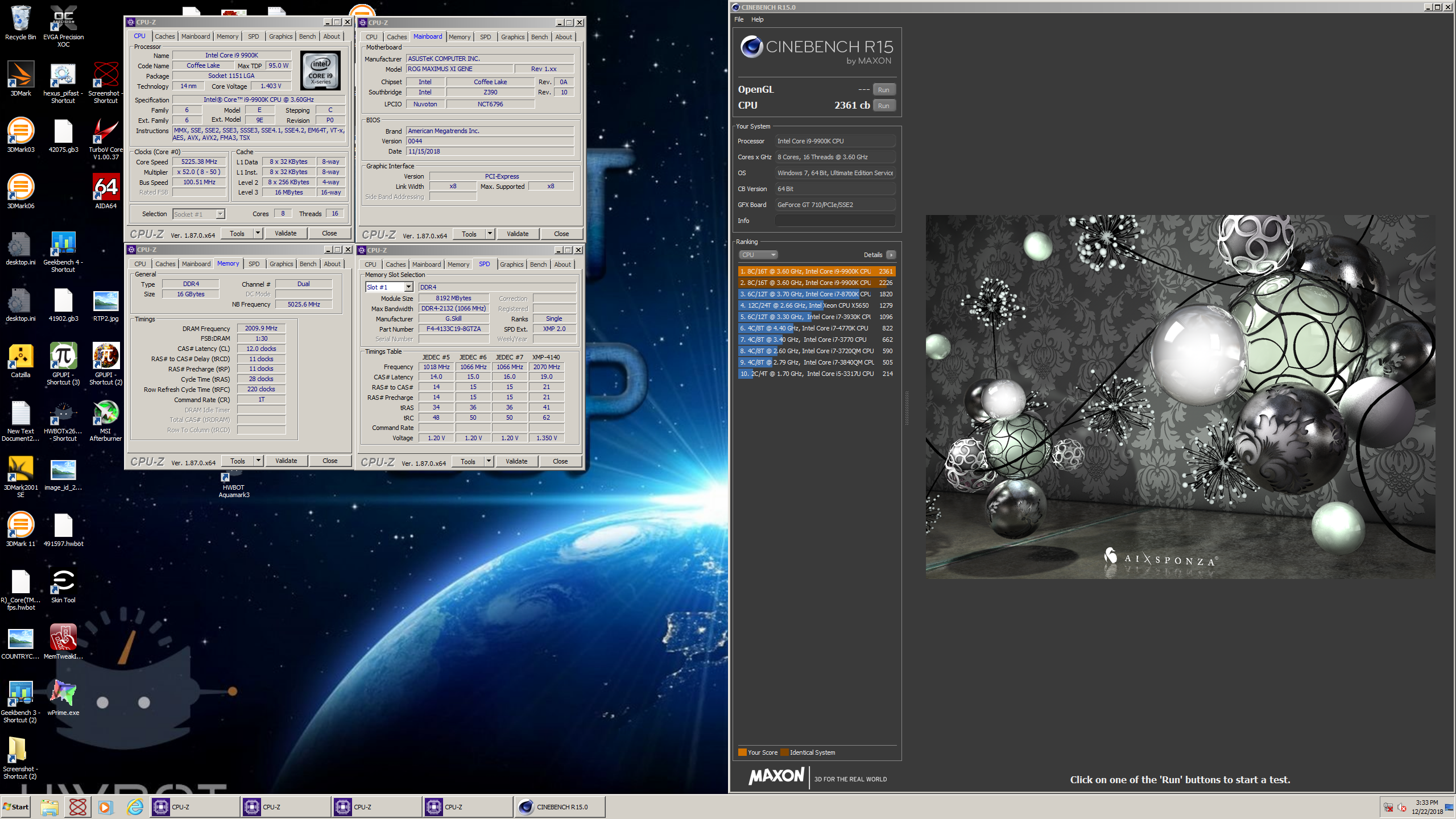This screenshot has width=1456, height=819.
Task: Open hexus_pifast shortcut icon
Action: coord(63,82)
